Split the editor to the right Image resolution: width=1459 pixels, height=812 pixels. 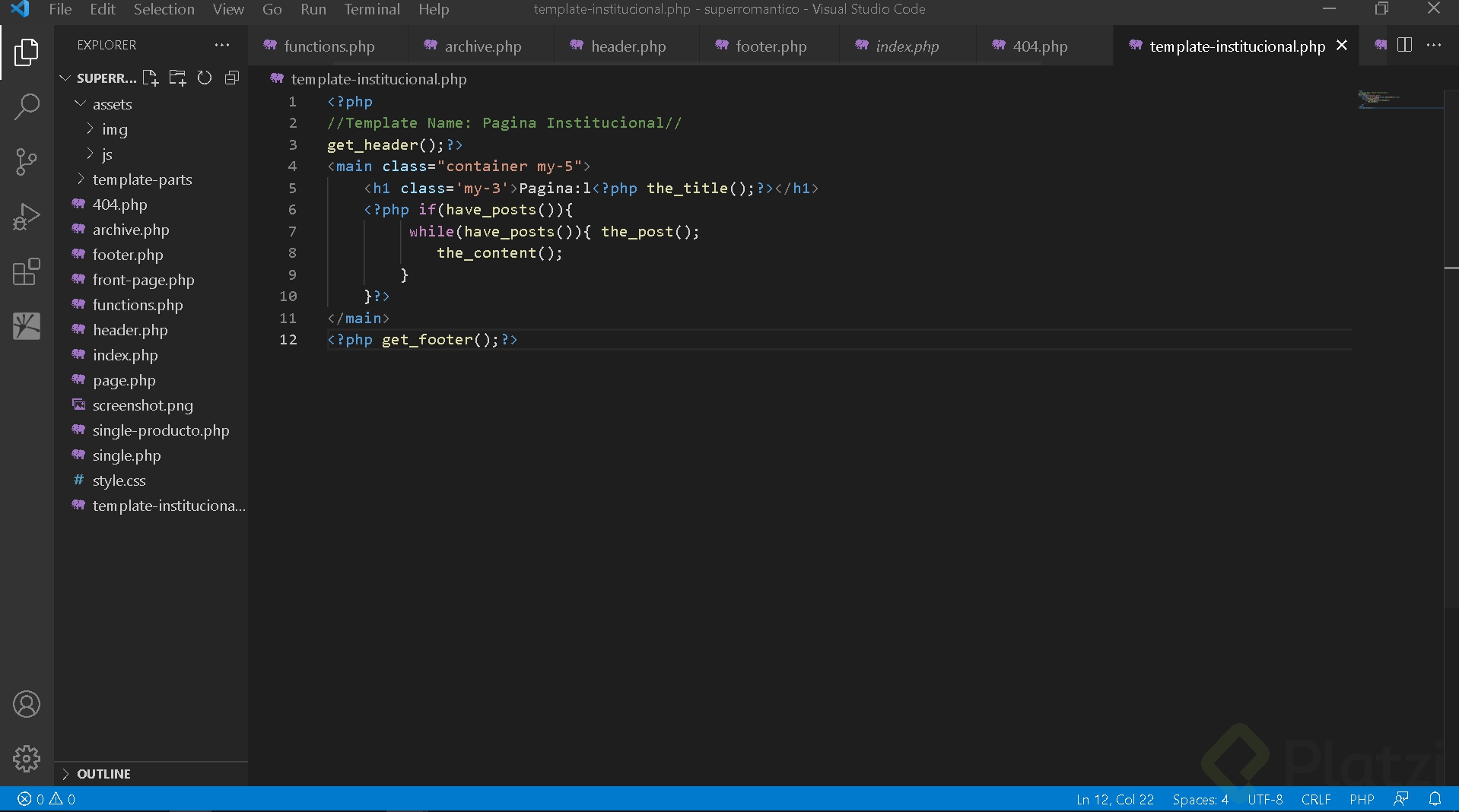(1405, 46)
